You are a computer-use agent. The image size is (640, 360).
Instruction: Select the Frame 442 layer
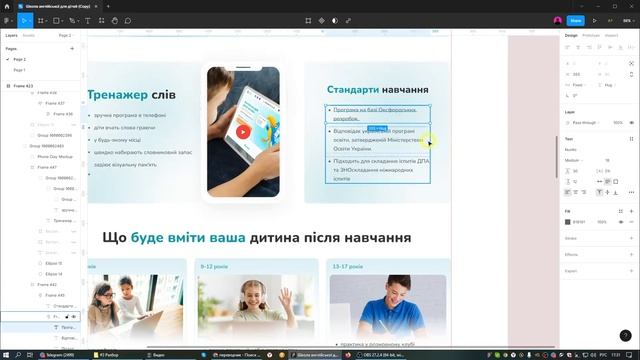coord(47,285)
